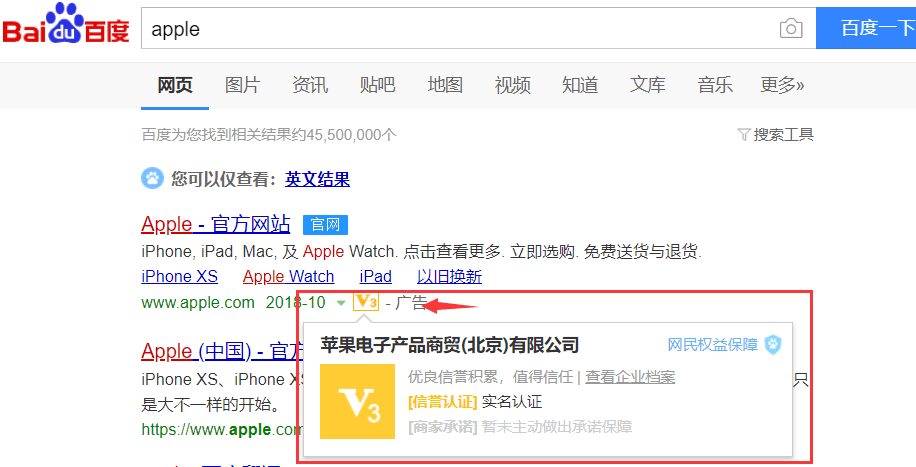This screenshot has width=916, height=467.
Task: Click the https://www.apple.com URL
Action: (x=222, y=430)
